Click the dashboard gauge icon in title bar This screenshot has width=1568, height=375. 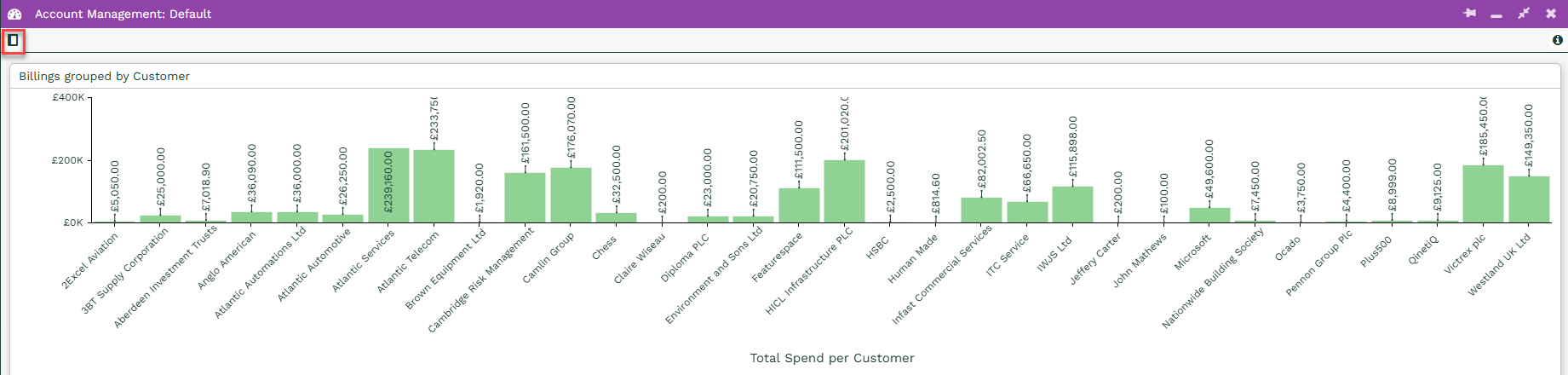click(x=14, y=14)
